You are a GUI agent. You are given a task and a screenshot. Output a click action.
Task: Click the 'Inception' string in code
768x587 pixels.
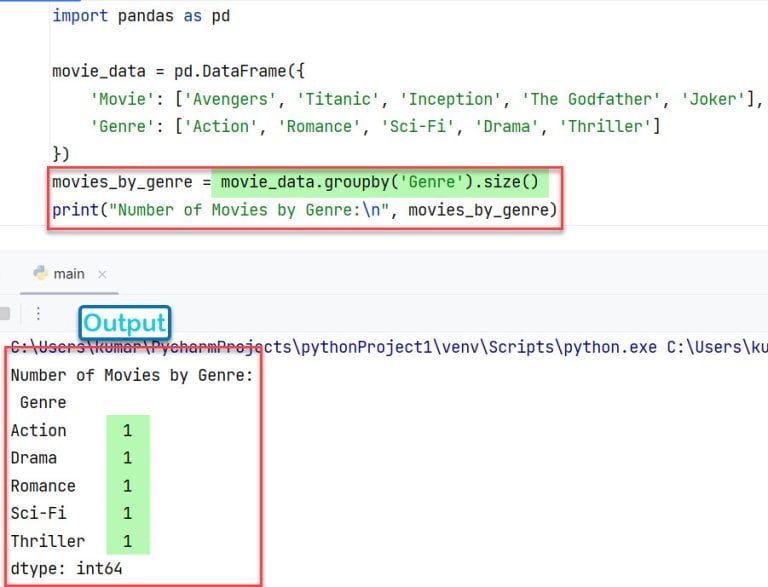(450, 99)
